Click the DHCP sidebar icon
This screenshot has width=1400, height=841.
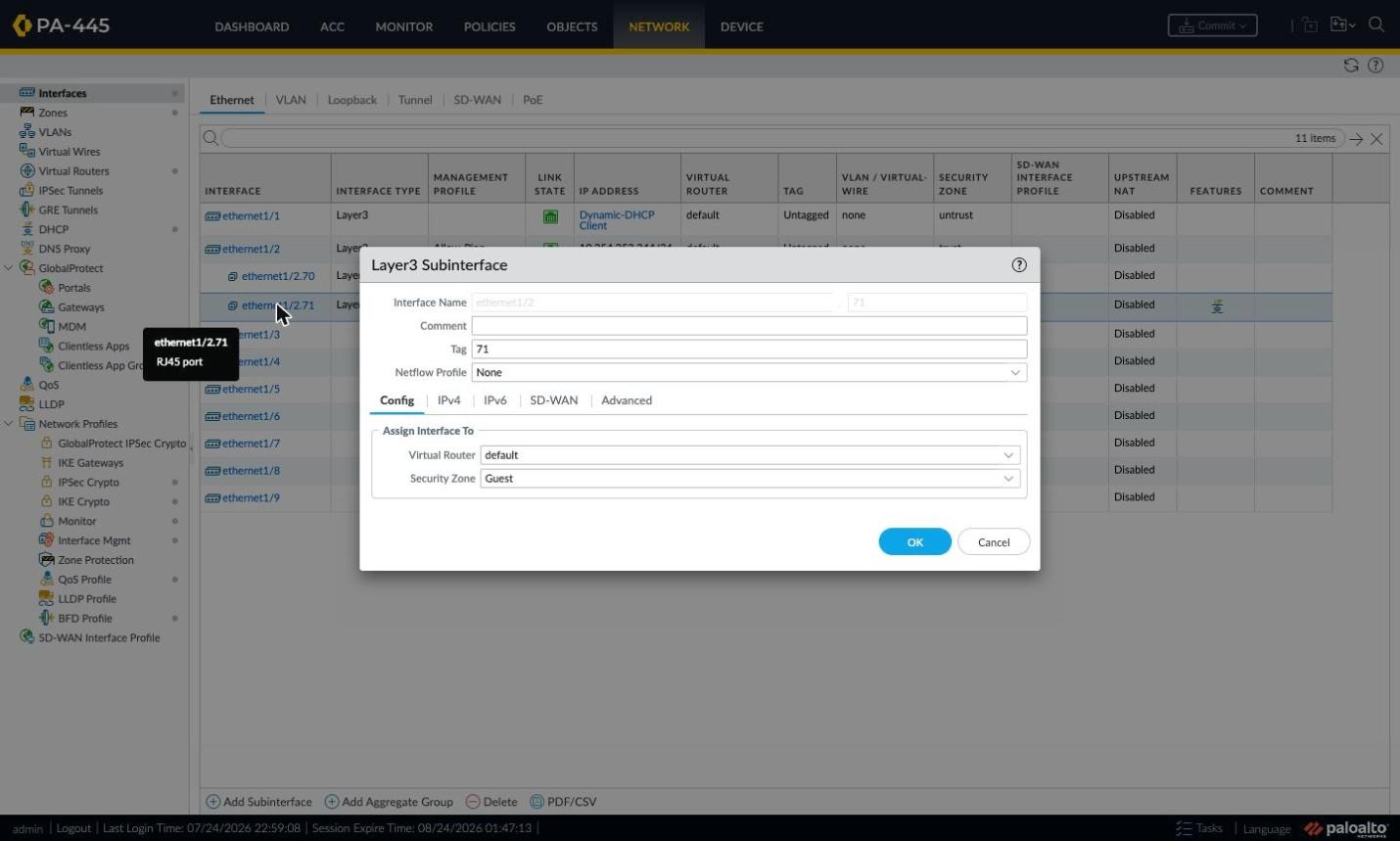pyautogui.click(x=27, y=229)
